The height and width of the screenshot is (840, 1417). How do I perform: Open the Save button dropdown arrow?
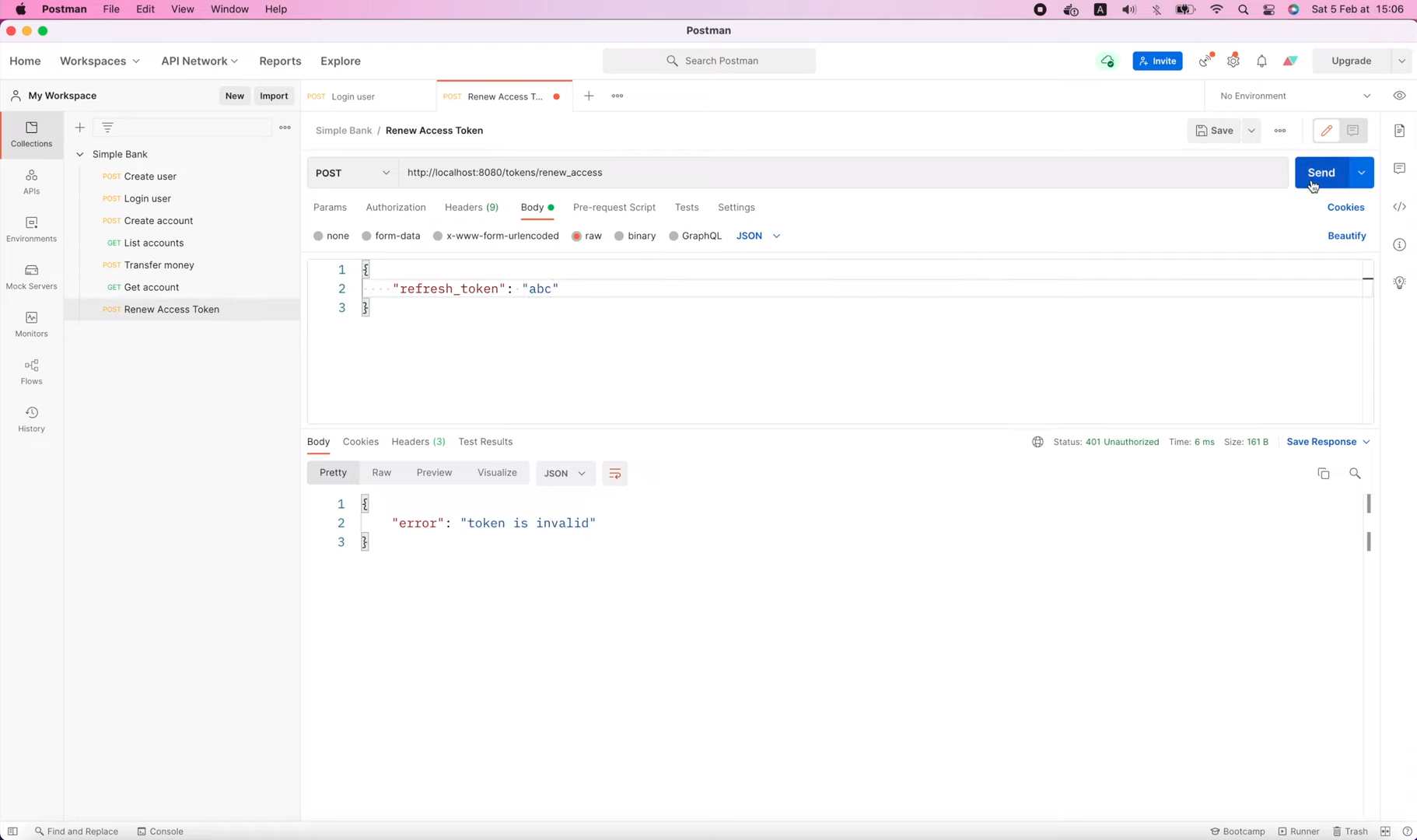1251,131
